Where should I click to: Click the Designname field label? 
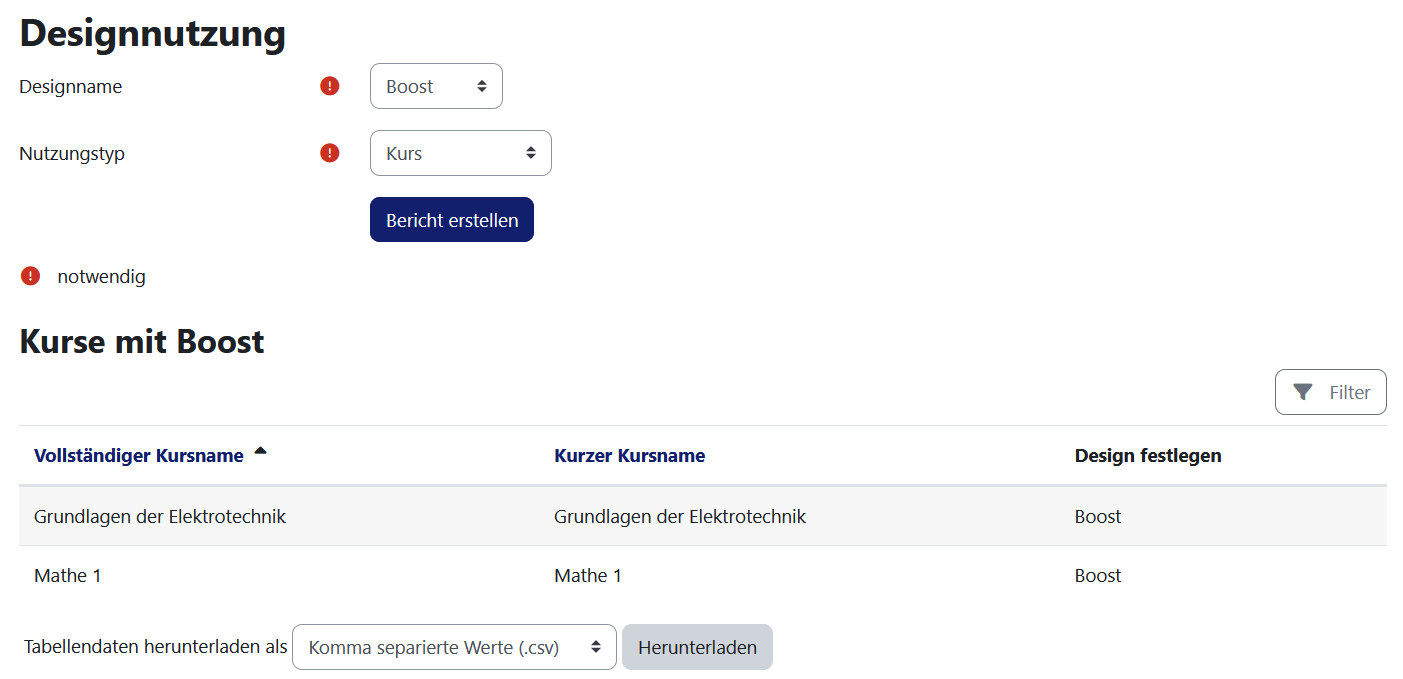[71, 87]
